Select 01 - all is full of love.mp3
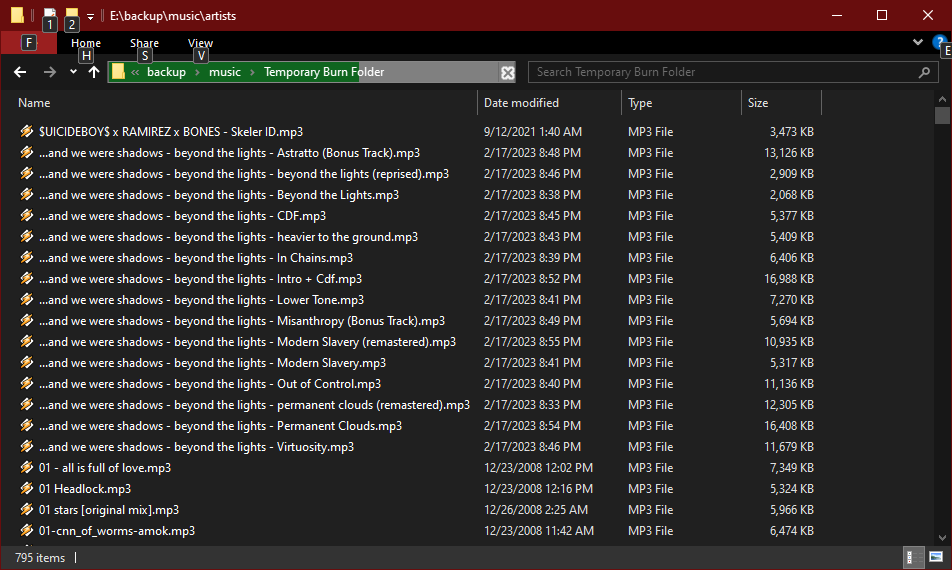Image resolution: width=952 pixels, height=570 pixels. [105, 468]
